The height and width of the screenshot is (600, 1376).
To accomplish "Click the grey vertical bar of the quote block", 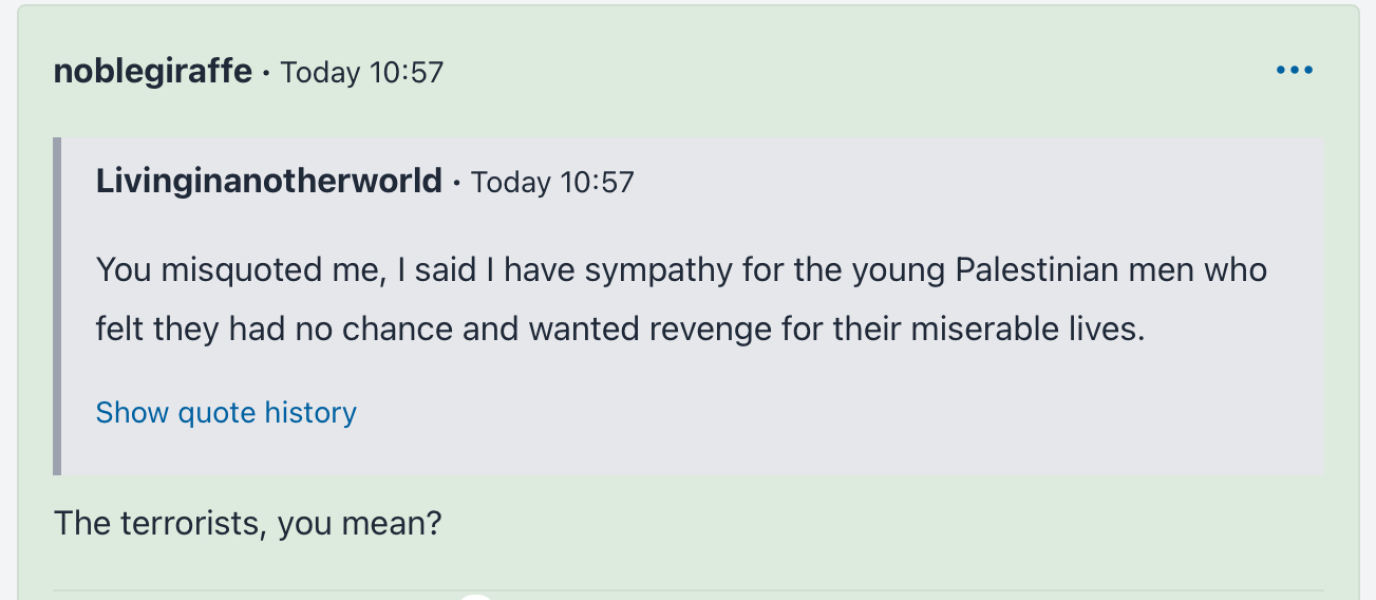I will pyautogui.click(x=57, y=306).
